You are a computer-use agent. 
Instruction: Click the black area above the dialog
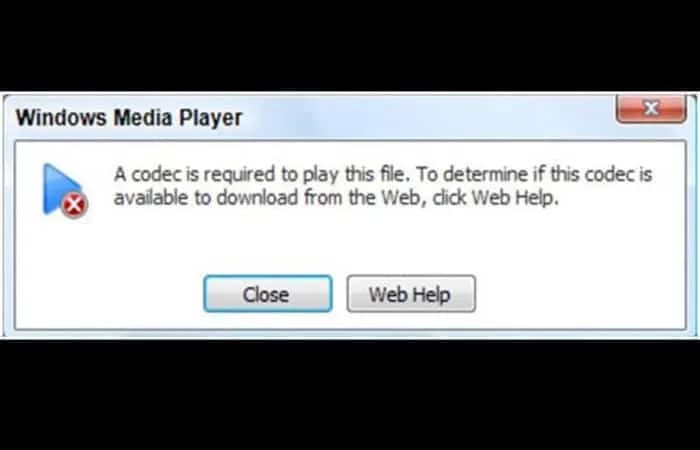coord(350,45)
